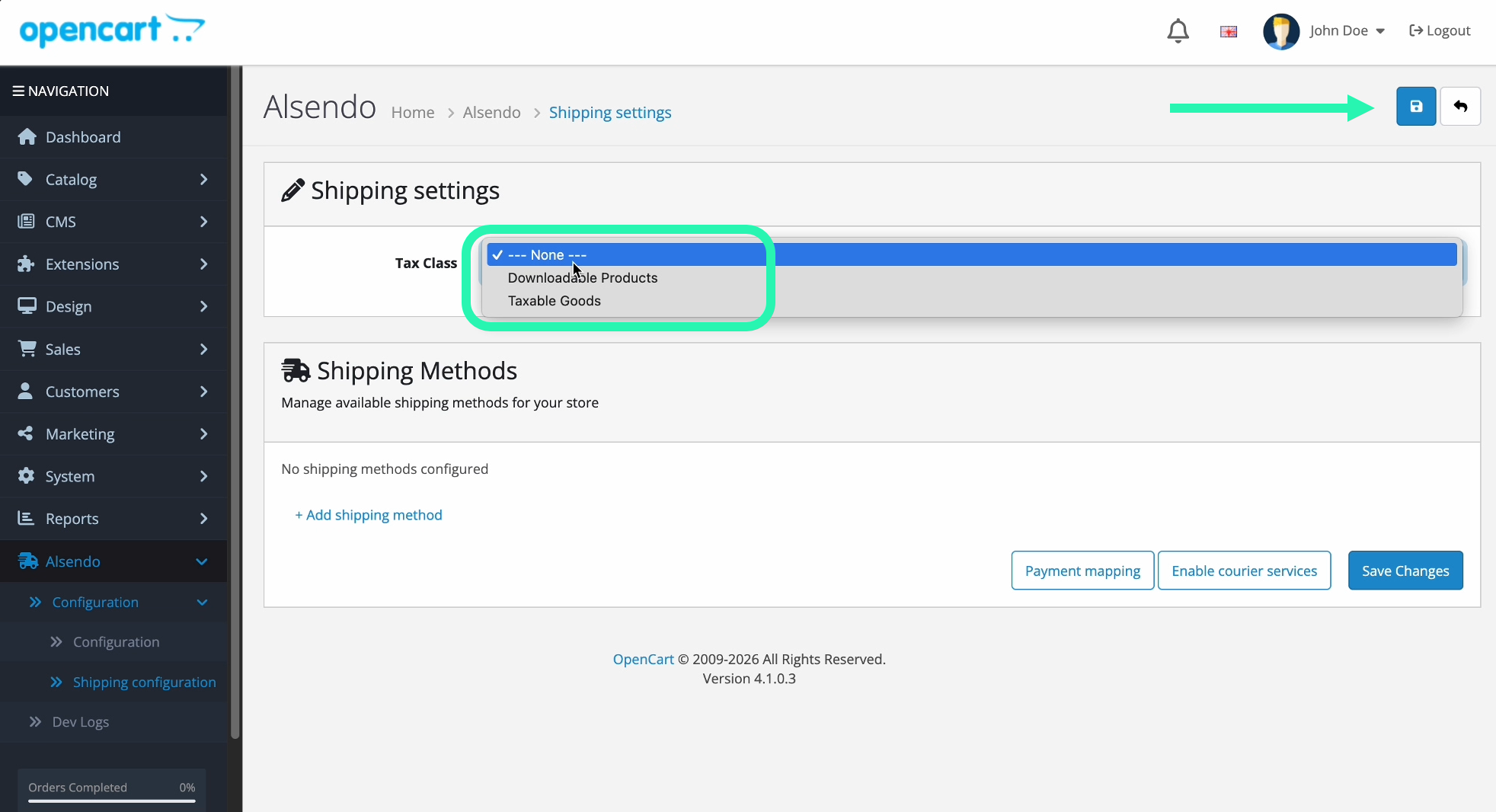Choose Taxable Goods tax class
1496x812 pixels.
point(972,301)
